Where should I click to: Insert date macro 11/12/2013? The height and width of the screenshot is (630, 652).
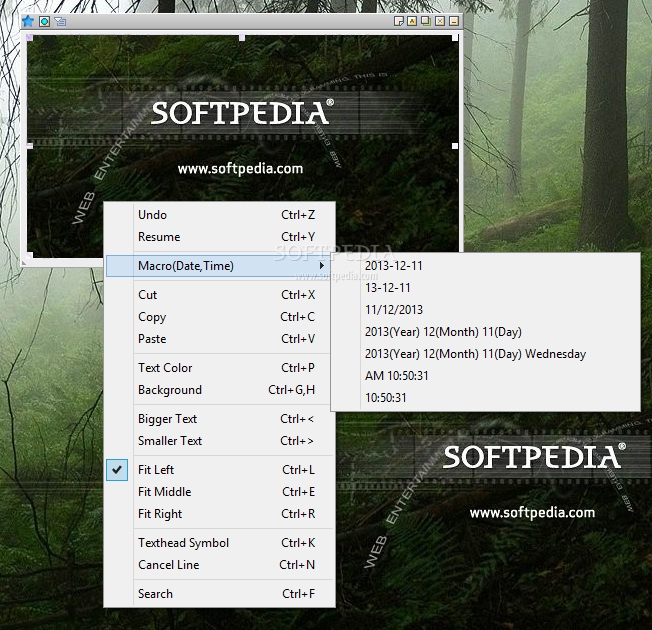(x=485, y=310)
